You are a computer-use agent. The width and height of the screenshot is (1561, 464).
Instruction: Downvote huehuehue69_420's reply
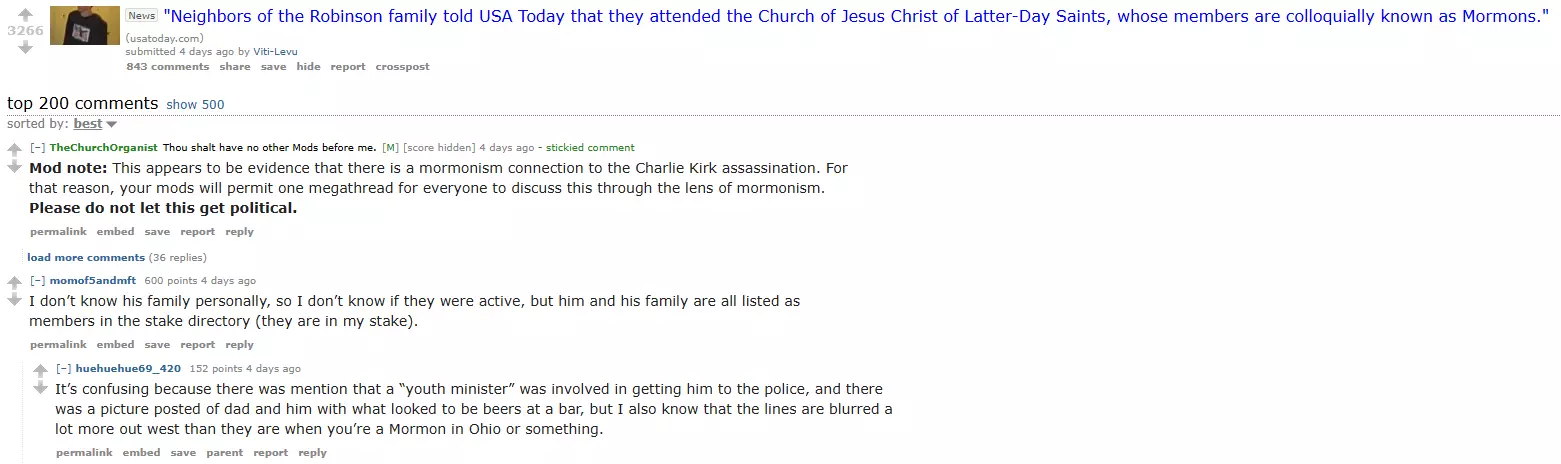tap(40, 388)
